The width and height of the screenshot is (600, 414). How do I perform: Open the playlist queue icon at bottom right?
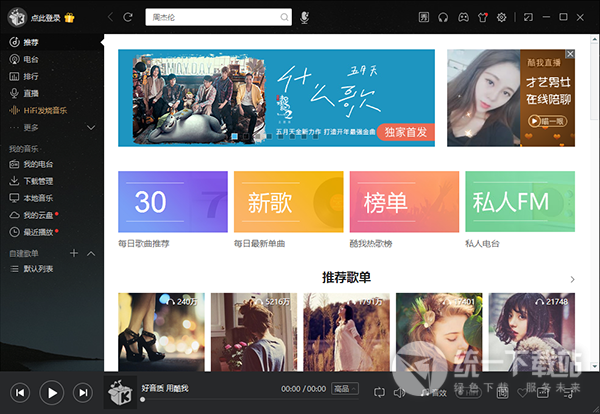tap(570, 392)
